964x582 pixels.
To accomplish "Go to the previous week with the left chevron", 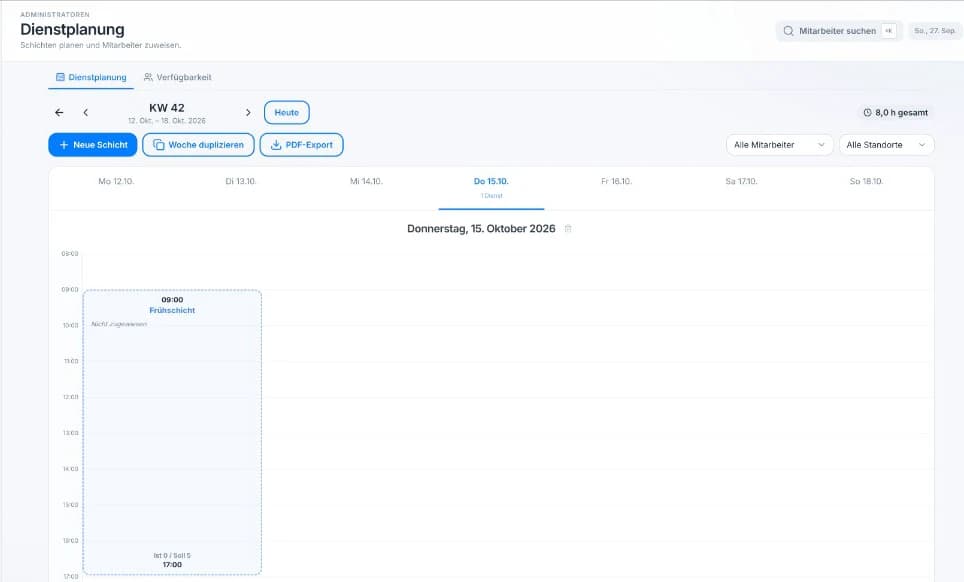I will [85, 112].
